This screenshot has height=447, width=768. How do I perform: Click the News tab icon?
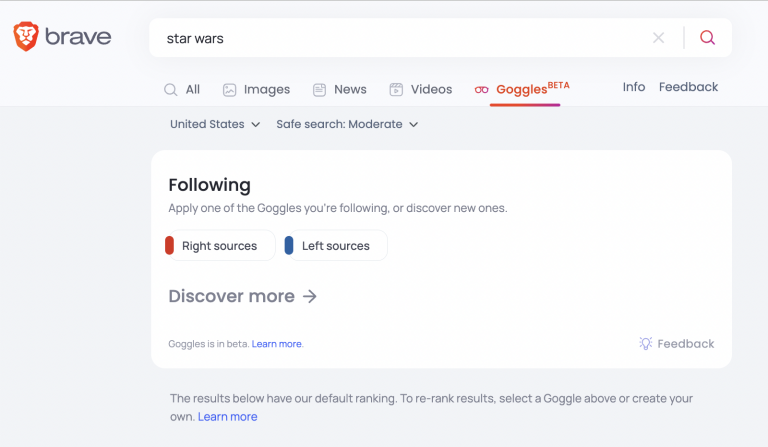pyautogui.click(x=320, y=89)
